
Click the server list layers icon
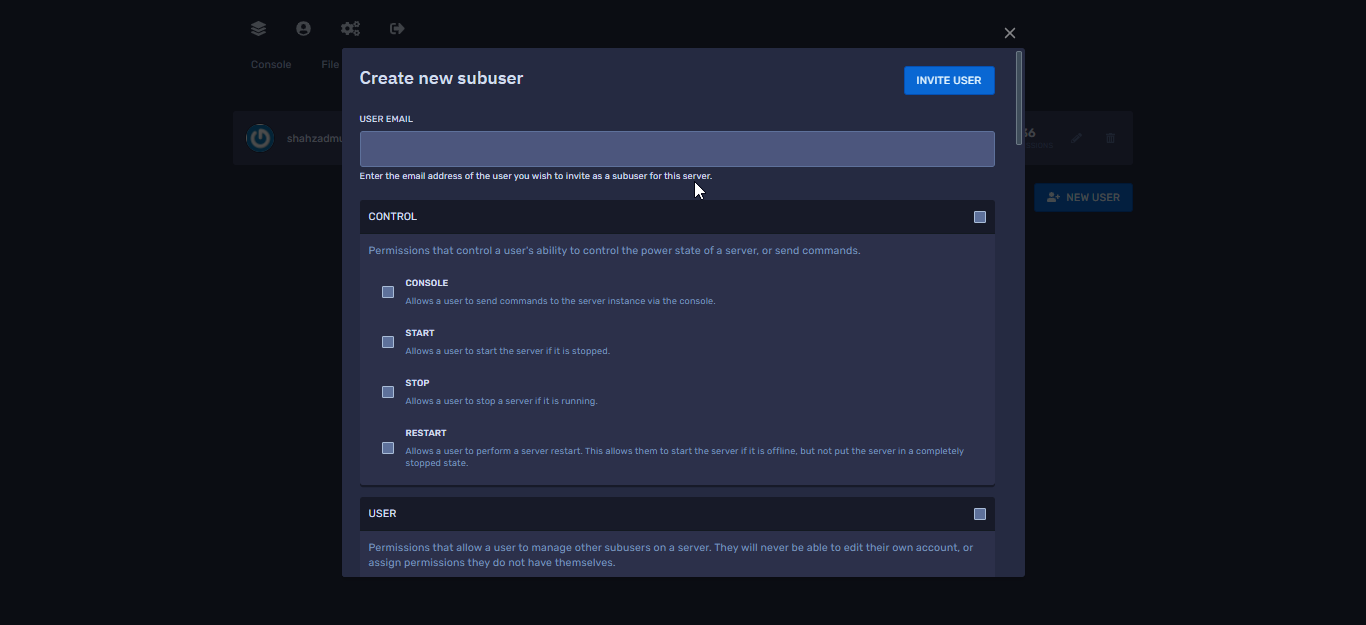pos(259,29)
